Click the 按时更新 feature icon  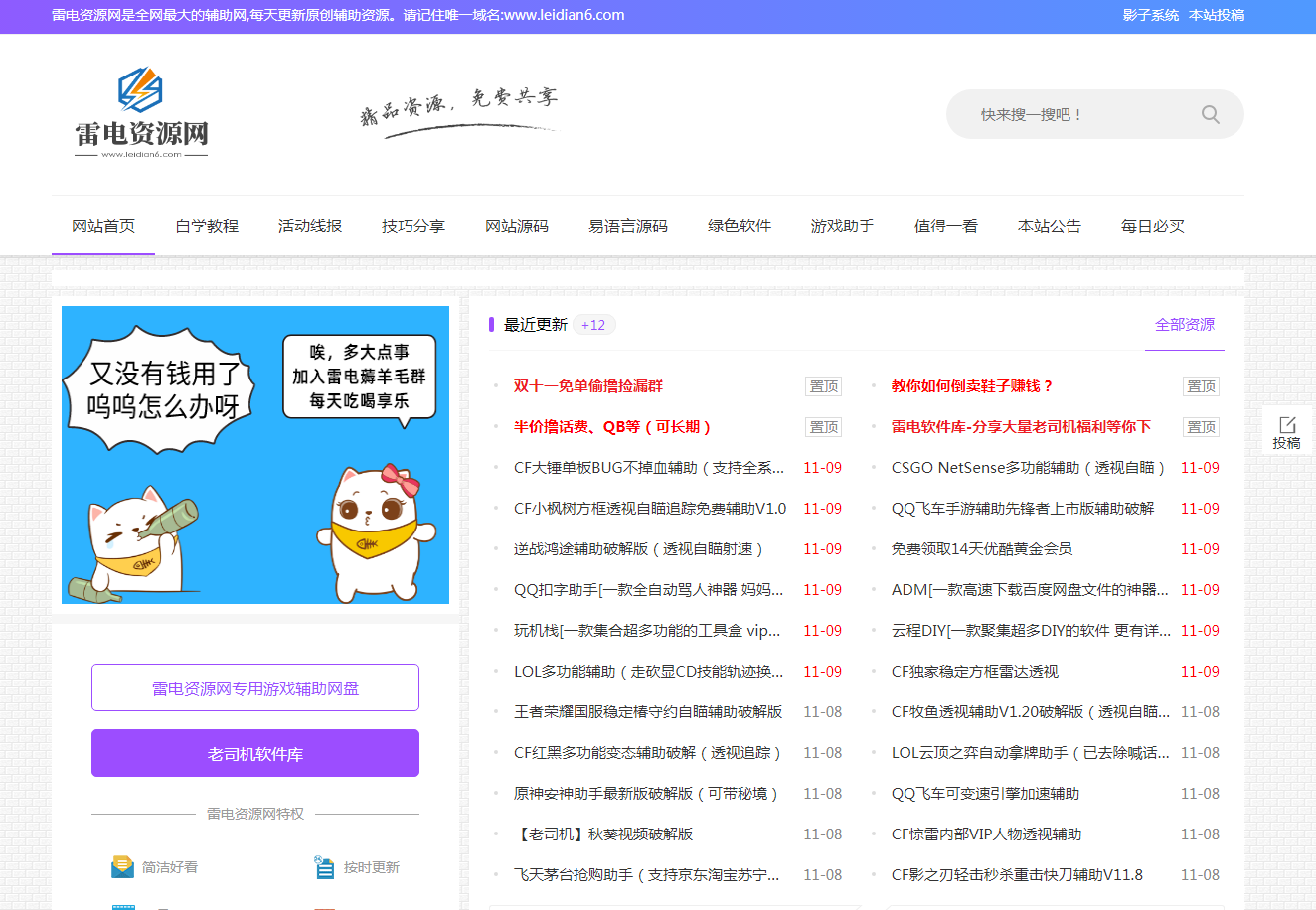point(324,867)
